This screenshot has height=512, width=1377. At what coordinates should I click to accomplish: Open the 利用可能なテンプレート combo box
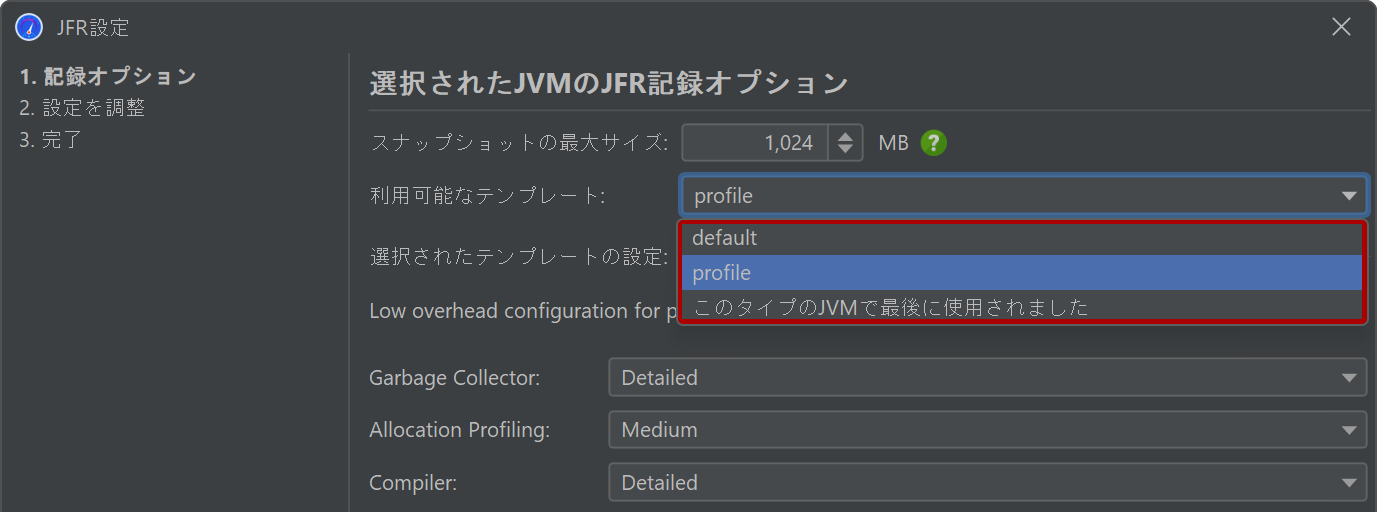click(x=1024, y=196)
